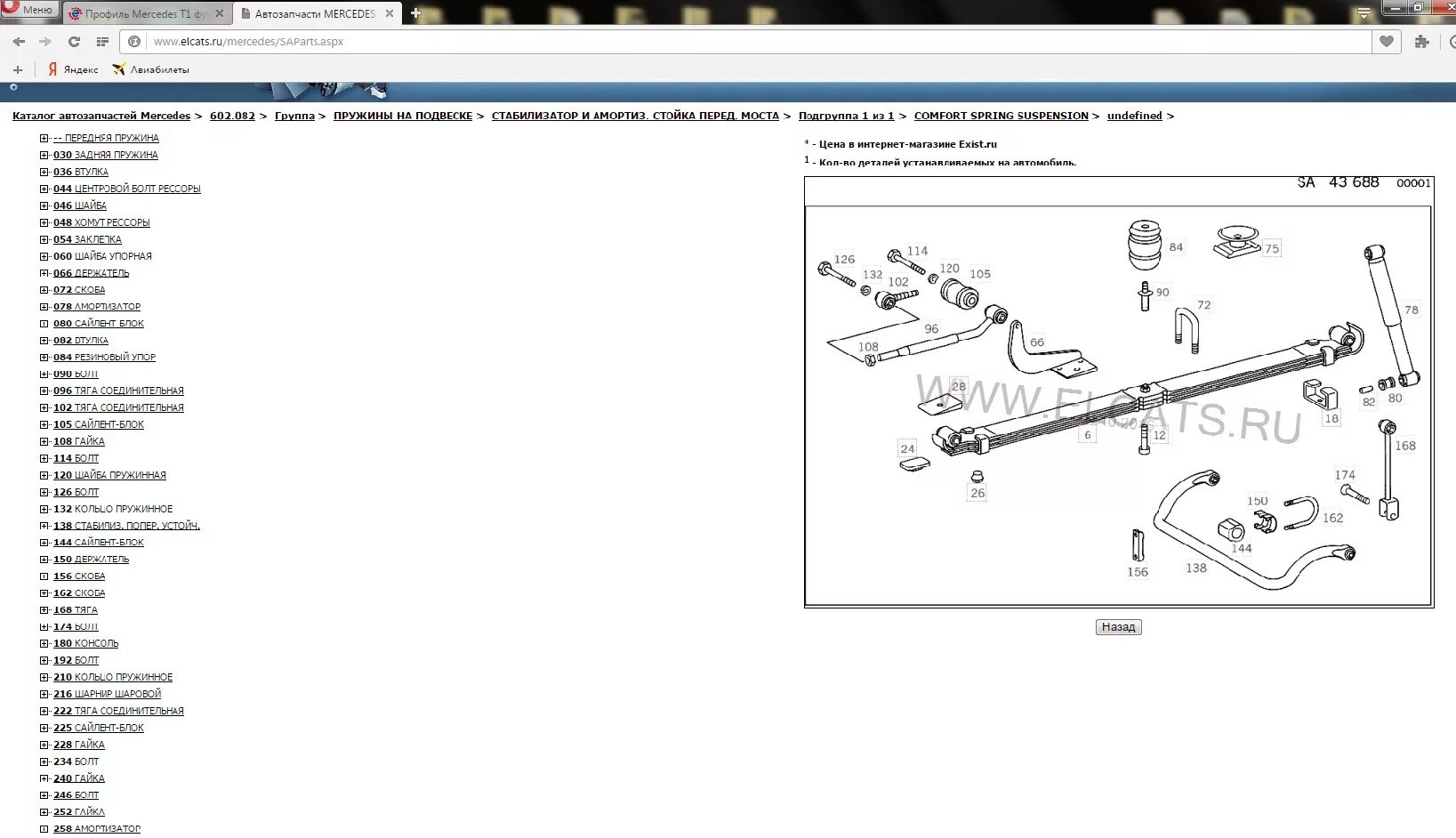Open 168 ТЯГА part entry

(76, 610)
